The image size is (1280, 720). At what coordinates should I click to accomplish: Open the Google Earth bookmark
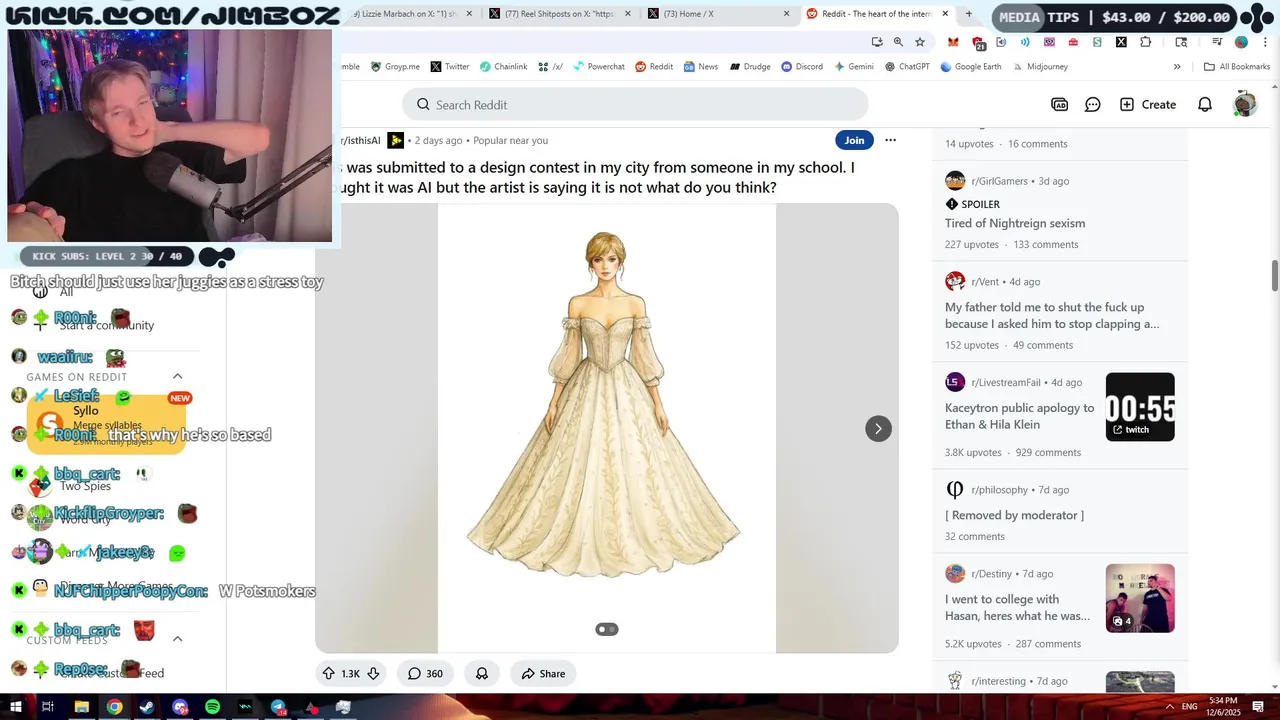(970, 67)
